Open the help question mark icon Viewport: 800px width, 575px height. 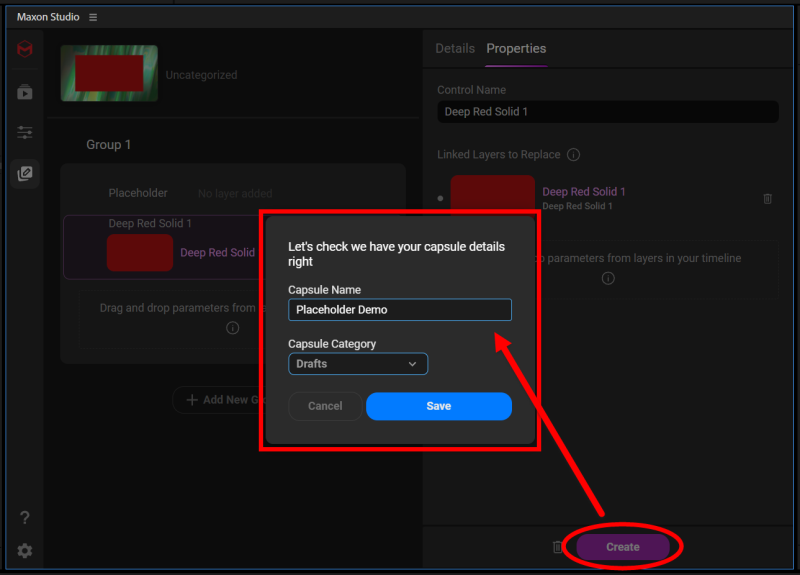coord(24,518)
